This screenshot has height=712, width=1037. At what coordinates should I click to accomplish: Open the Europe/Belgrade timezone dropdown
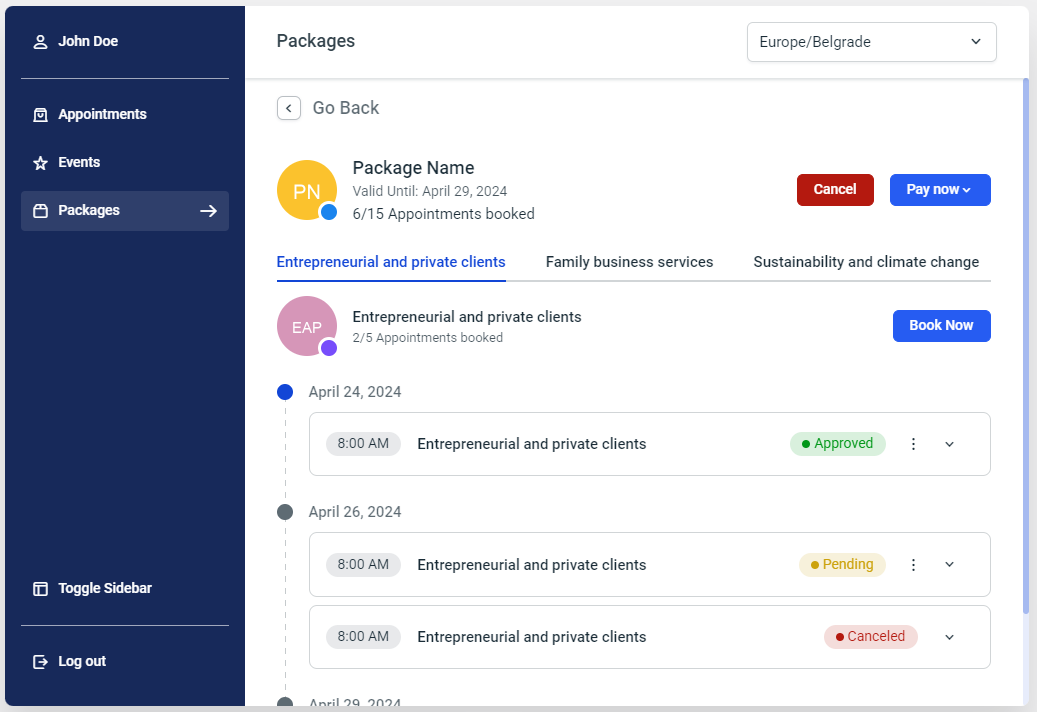(872, 42)
